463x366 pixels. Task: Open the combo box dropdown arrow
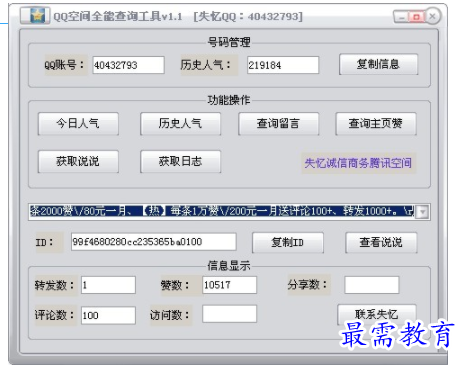[x=423, y=212]
